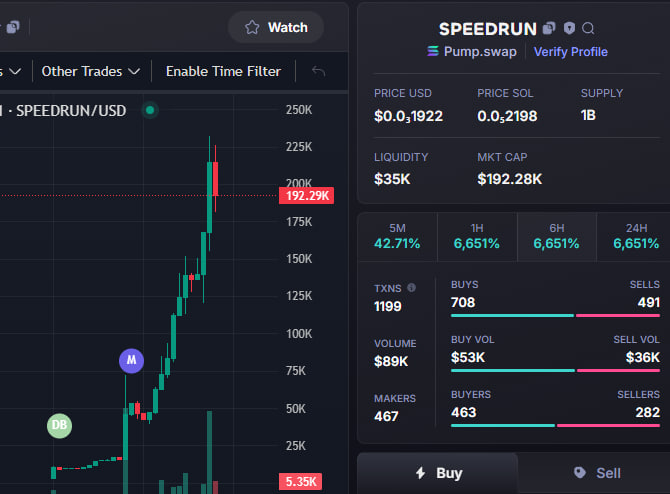
Task: Click the SUPPLY value 1B
Action: coord(588,115)
